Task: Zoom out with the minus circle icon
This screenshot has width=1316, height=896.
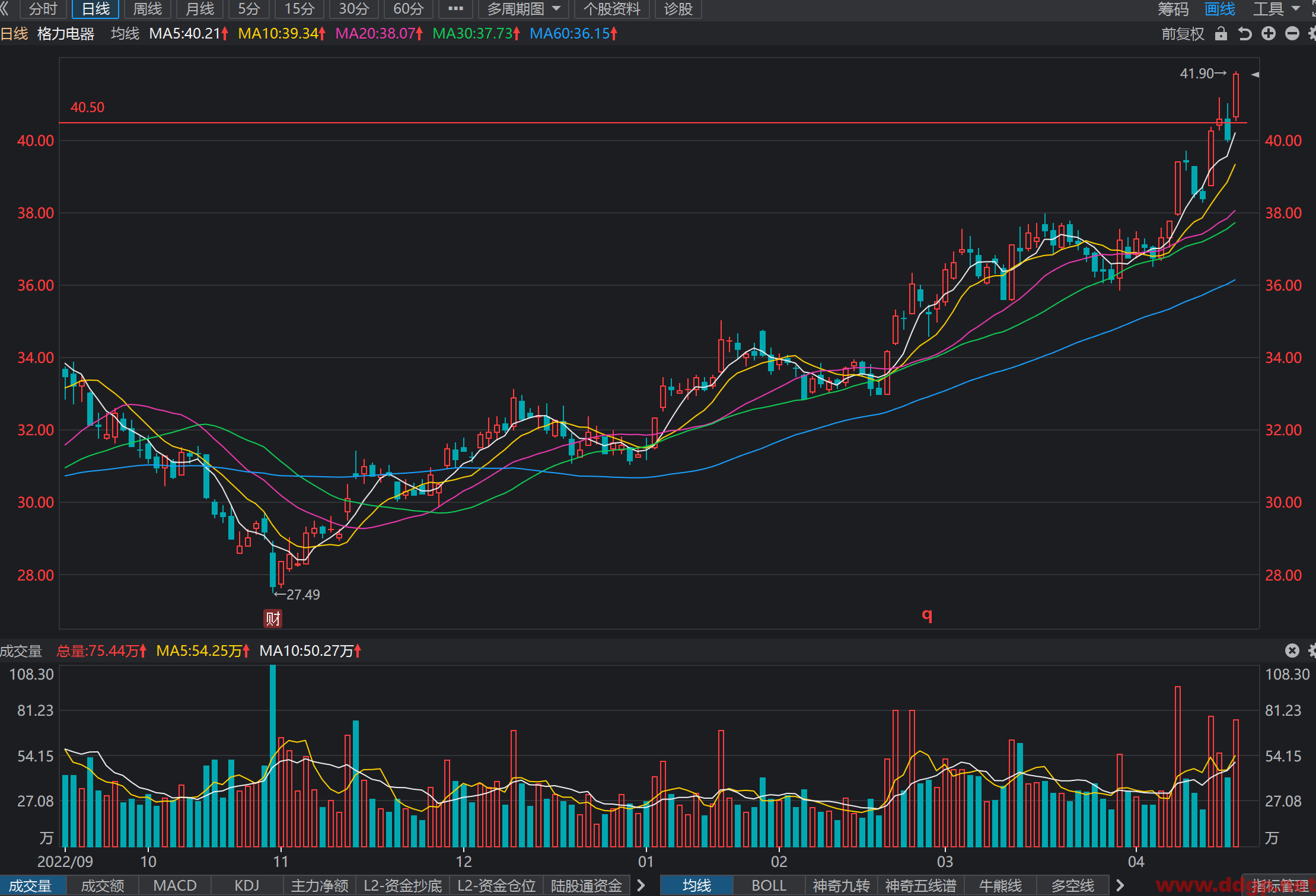Action: [1292, 34]
